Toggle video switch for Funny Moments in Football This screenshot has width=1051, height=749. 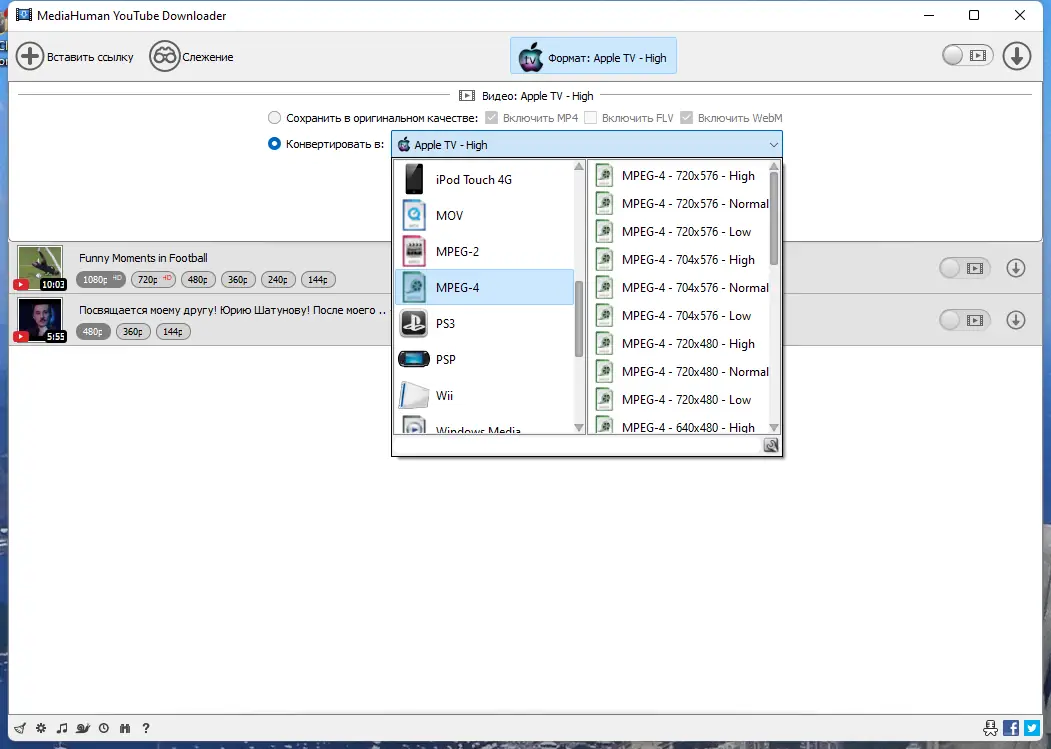click(964, 268)
